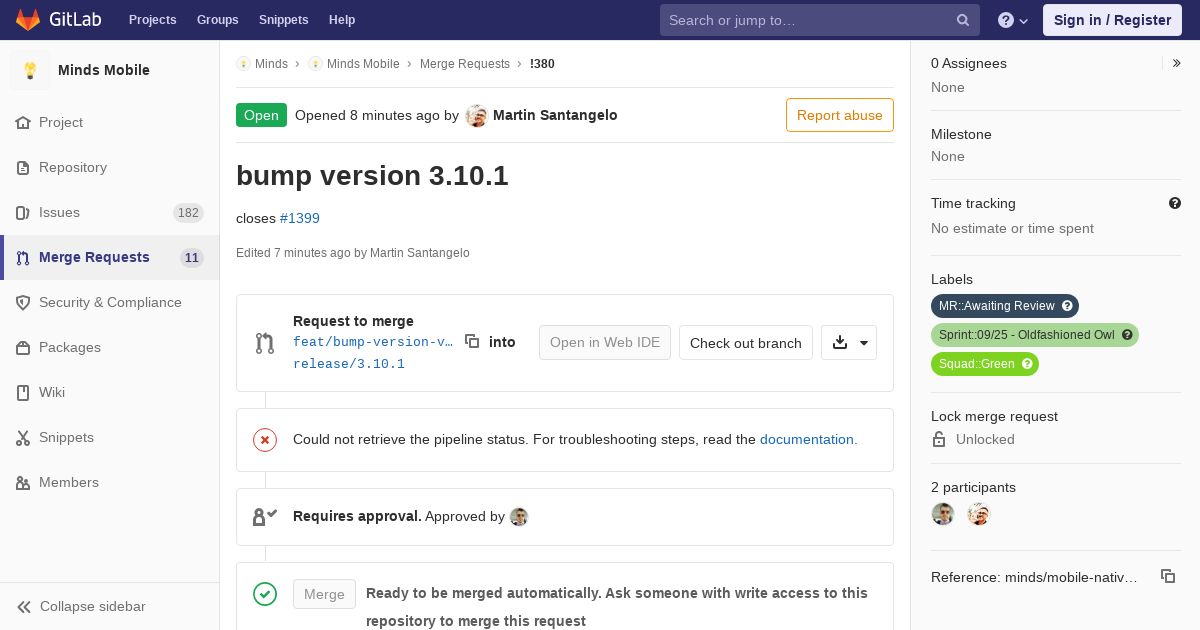This screenshot has width=1200, height=630.
Task: Click the Unlocked lock icon
Action: coord(939,440)
